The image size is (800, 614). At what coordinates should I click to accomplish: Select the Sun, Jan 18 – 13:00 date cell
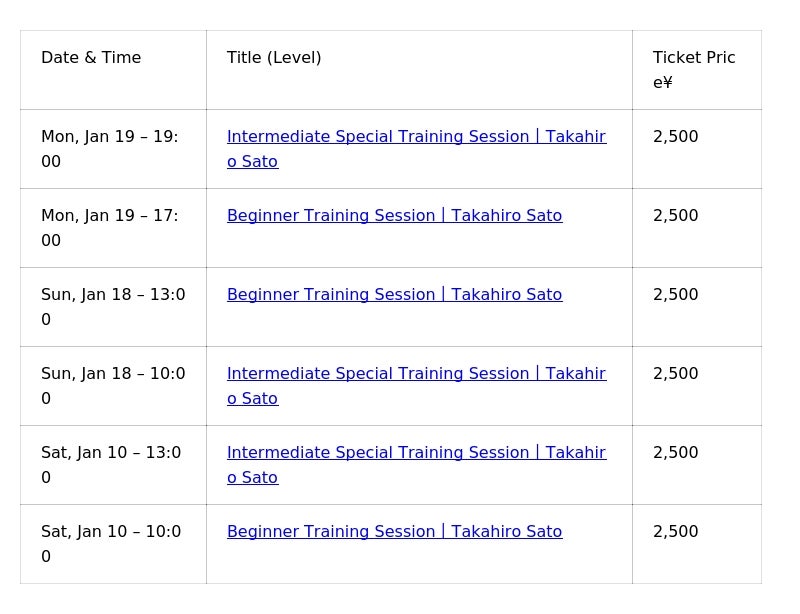[113, 307]
